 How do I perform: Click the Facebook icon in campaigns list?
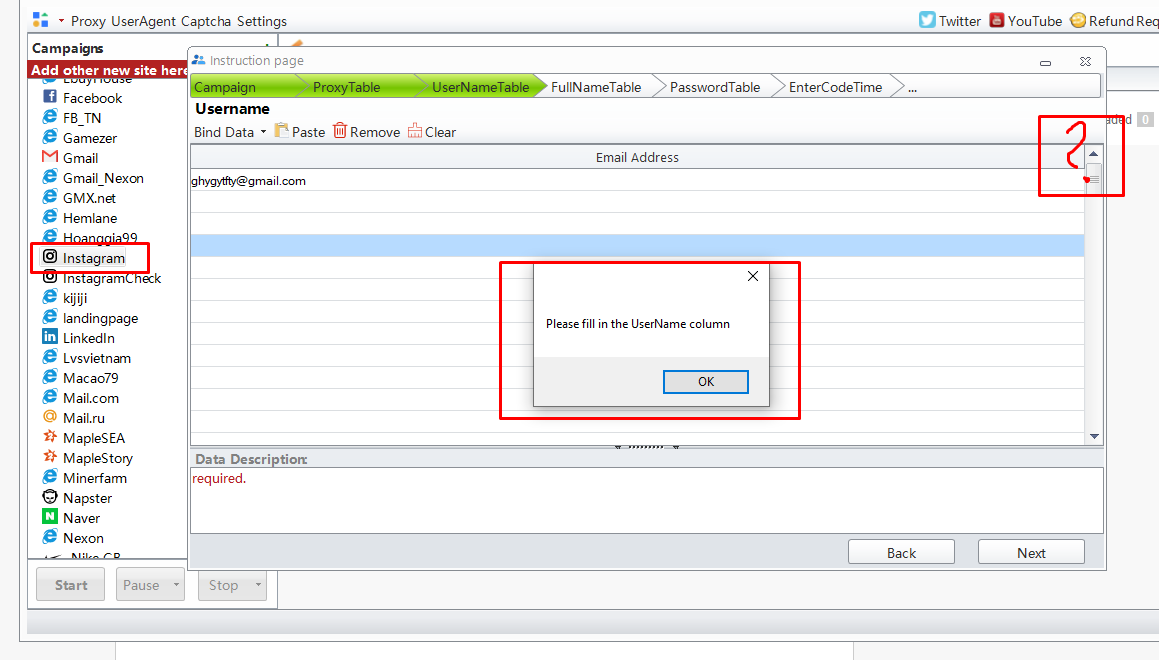tap(50, 98)
